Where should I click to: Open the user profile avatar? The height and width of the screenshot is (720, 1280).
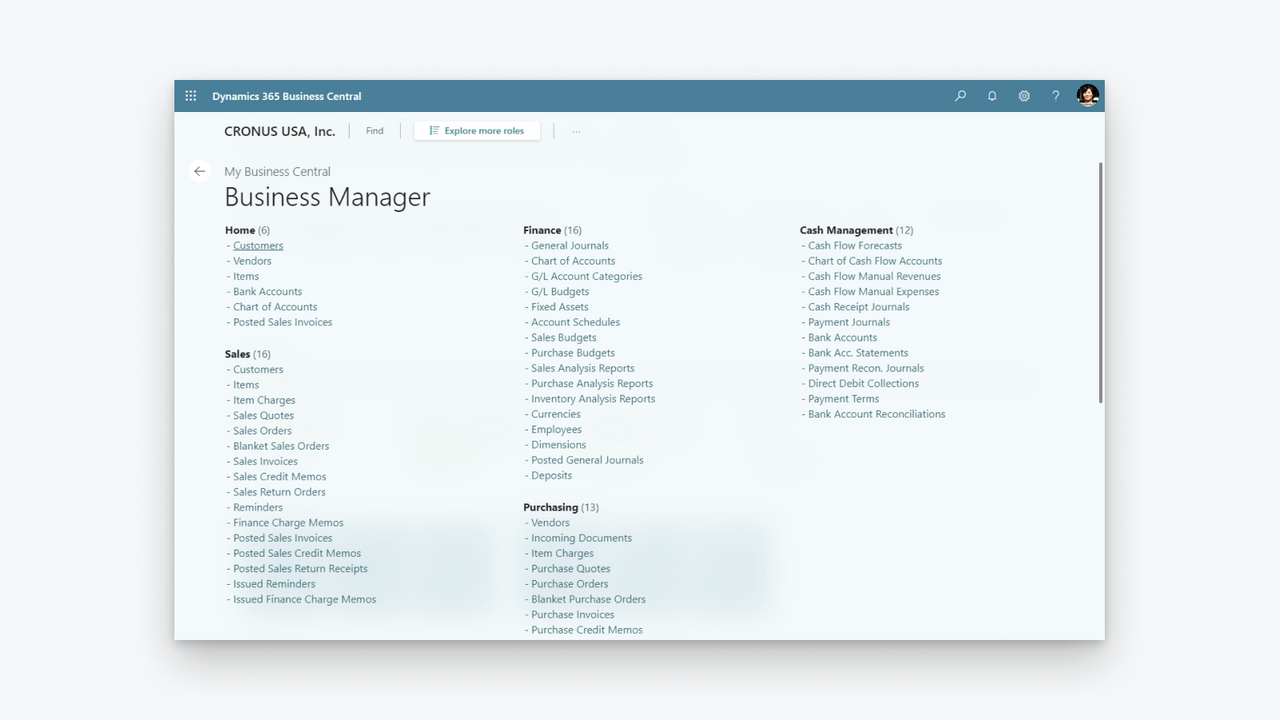tap(1088, 96)
